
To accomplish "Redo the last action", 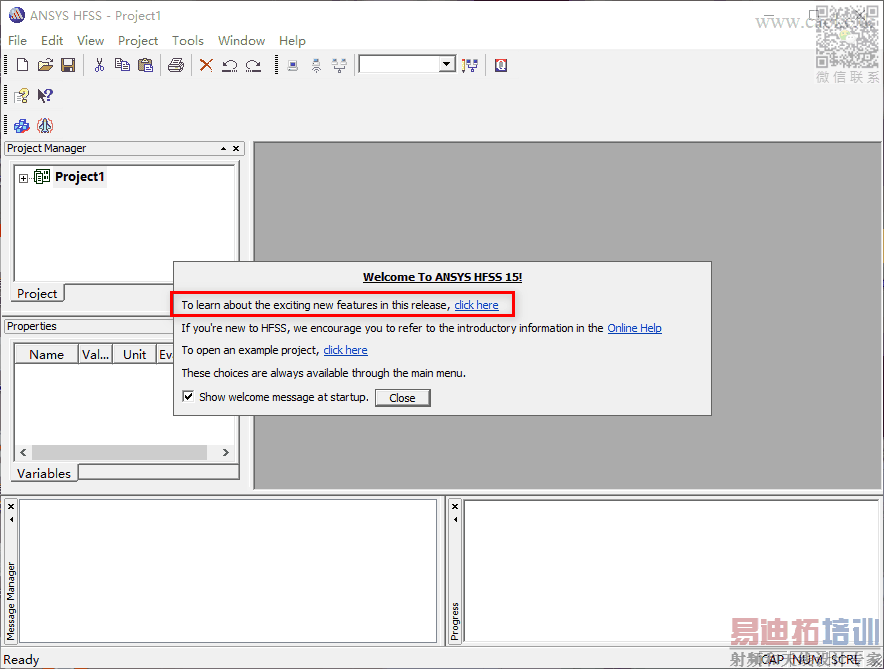I will click(253, 66).
